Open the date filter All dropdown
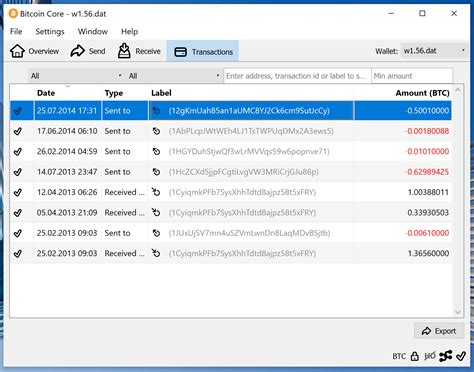The image size is (474, 372). tap(76, 76)
